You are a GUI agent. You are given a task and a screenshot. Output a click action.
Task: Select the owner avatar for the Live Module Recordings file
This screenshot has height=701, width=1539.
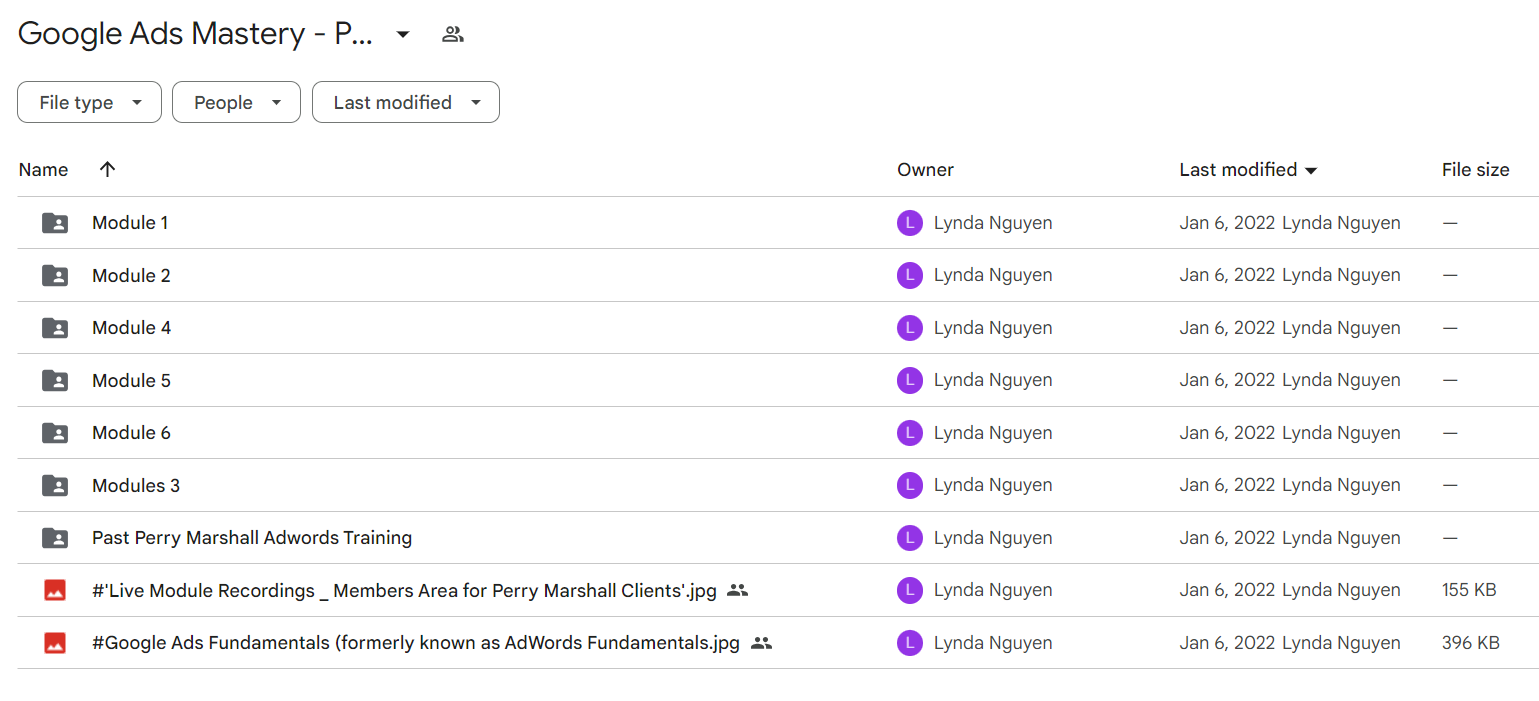coord(910,590)
